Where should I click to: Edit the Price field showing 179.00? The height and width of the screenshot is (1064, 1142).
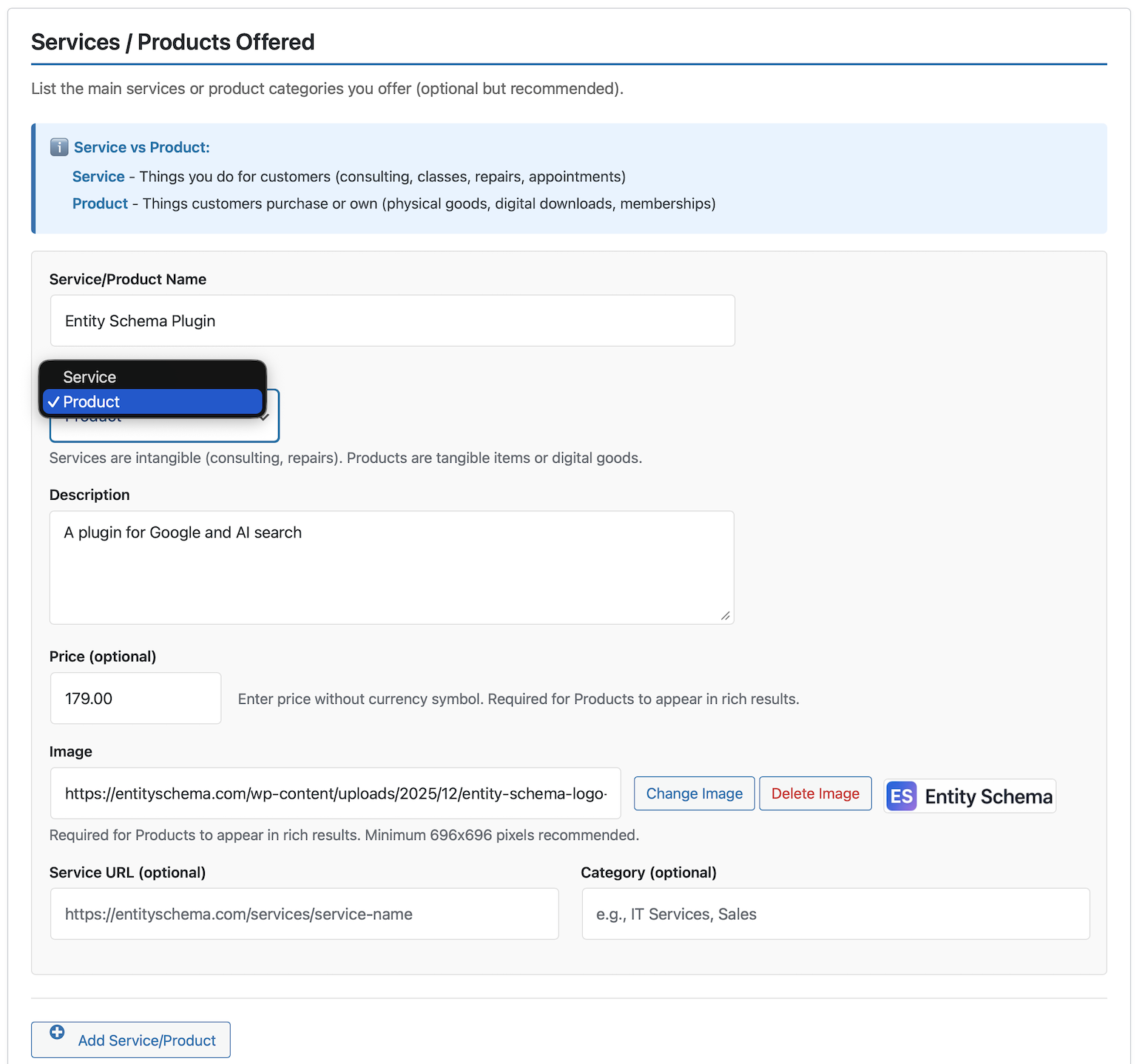point(135,698)
